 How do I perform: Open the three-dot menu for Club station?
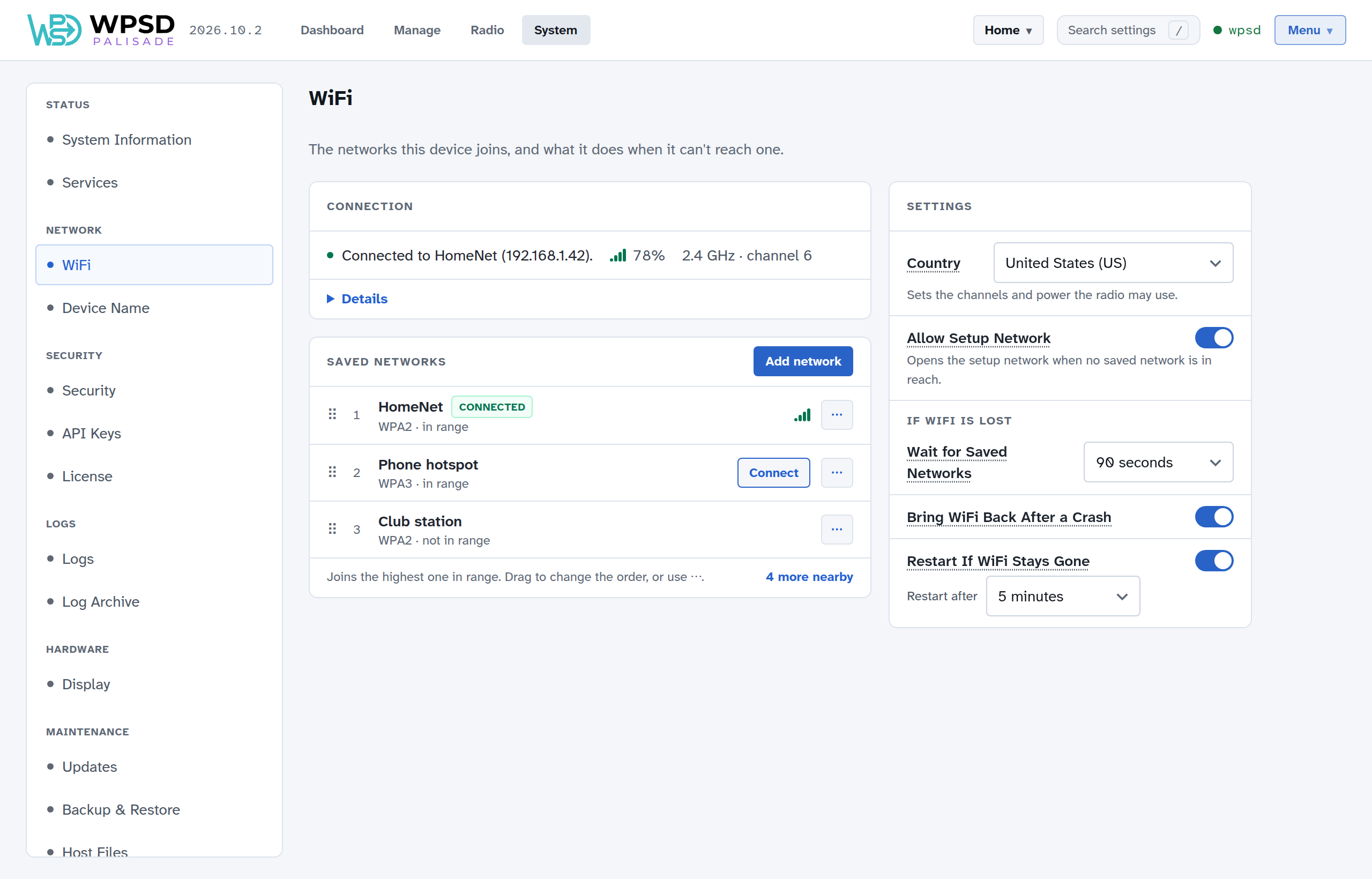[x=837, y=530]
